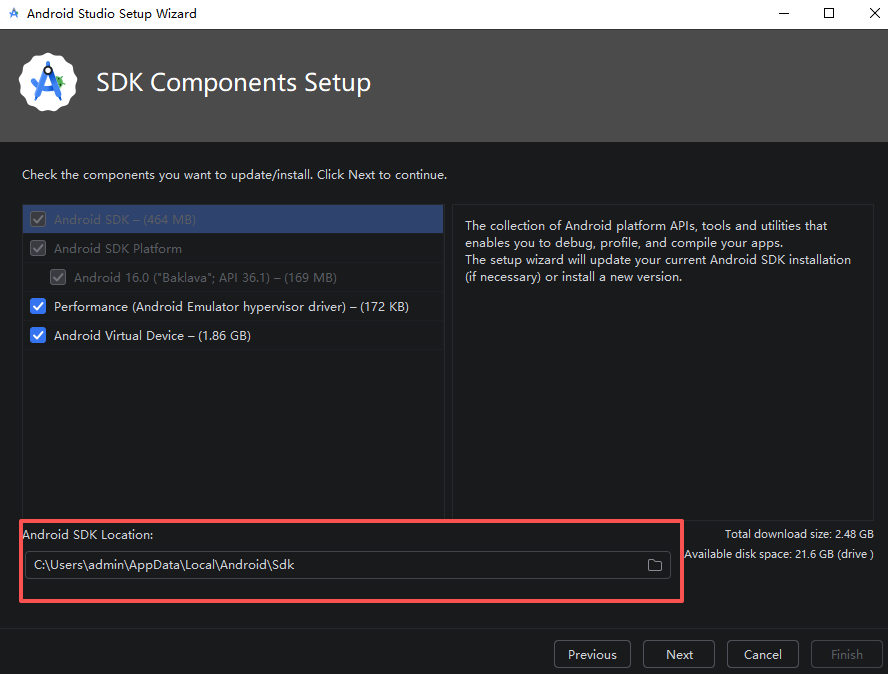This screenshot has height=674, width=888.
Task: Click the Total download size: 2.48 GB text
Action: [x=799, y=534]
